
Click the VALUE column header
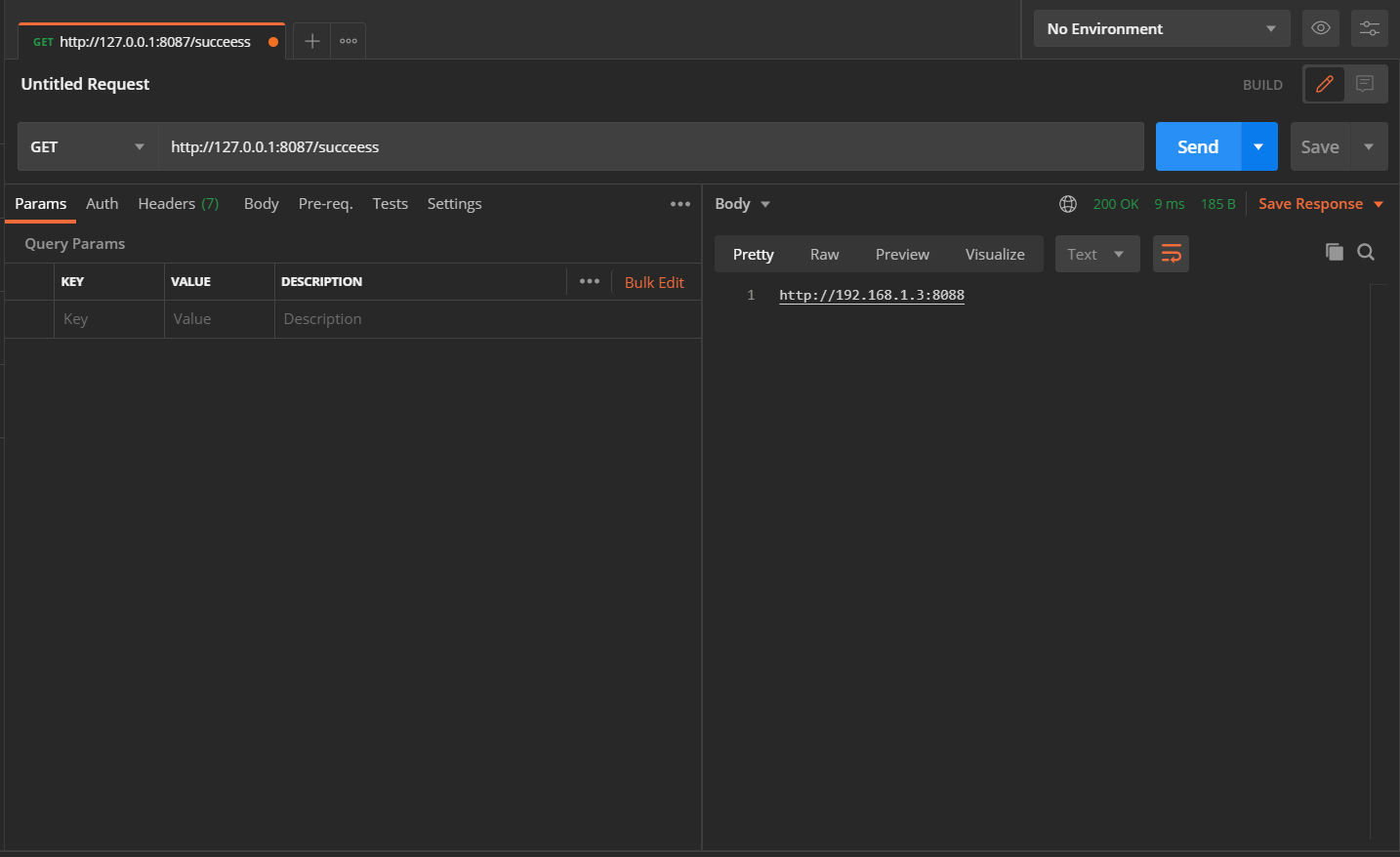click(190, 281)
